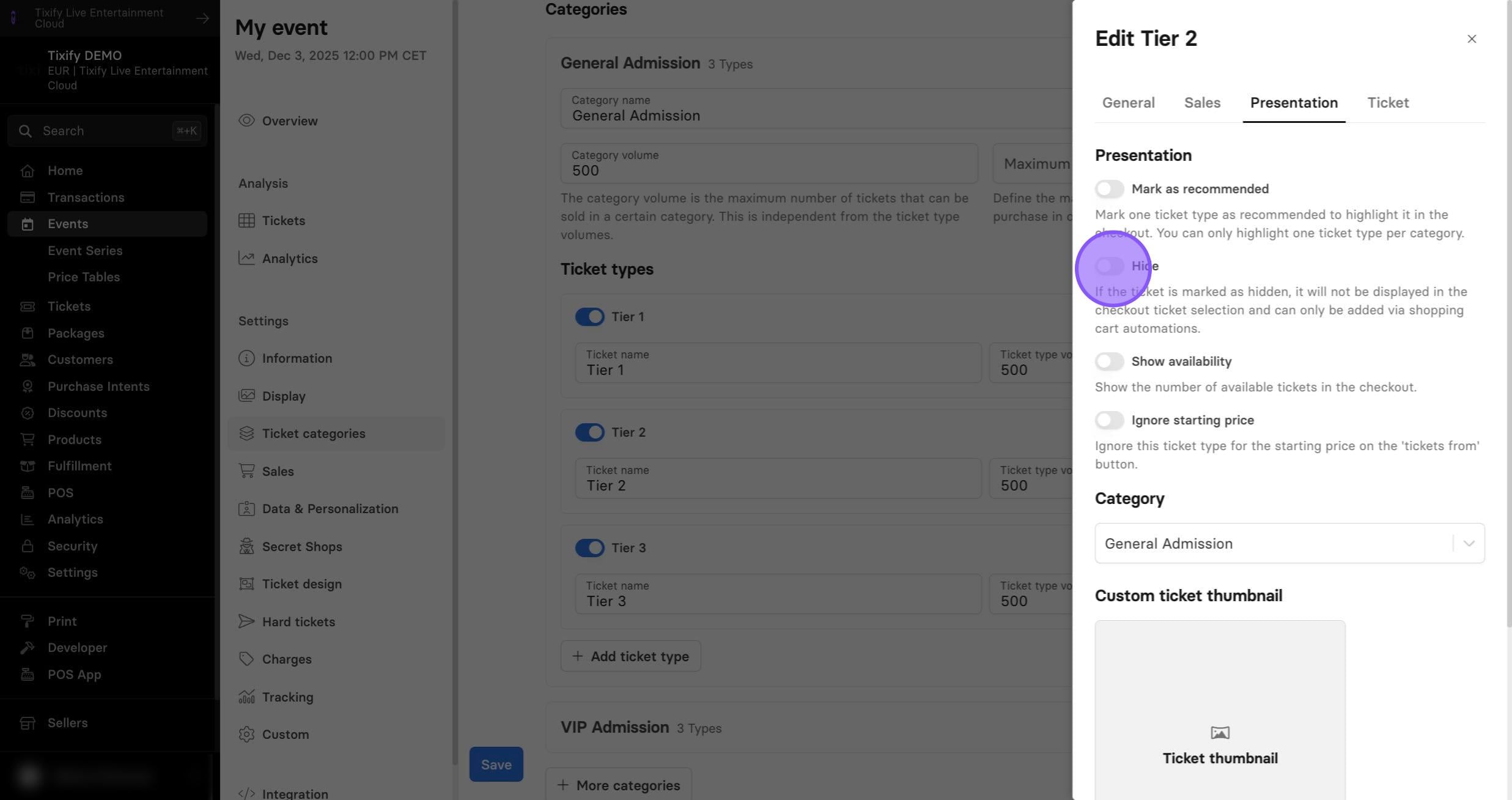The image size is (1512, 800).
Task: Select the Information icon in Settings
Action: click(x=246, y=358)
